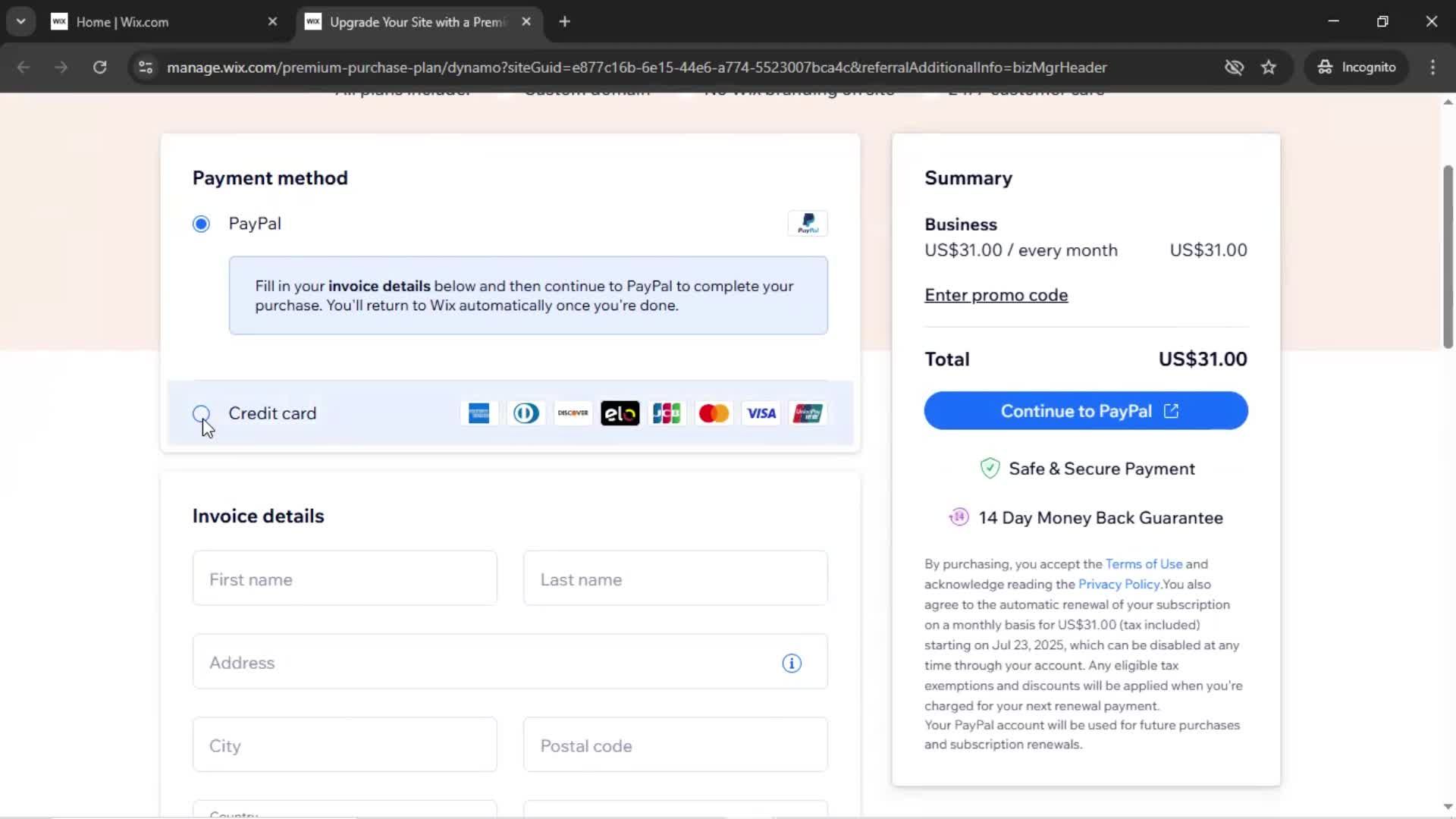This screenshot has height=819, width=1456.
Task: Select the Credit card radio button
Action: click(201, 413)
